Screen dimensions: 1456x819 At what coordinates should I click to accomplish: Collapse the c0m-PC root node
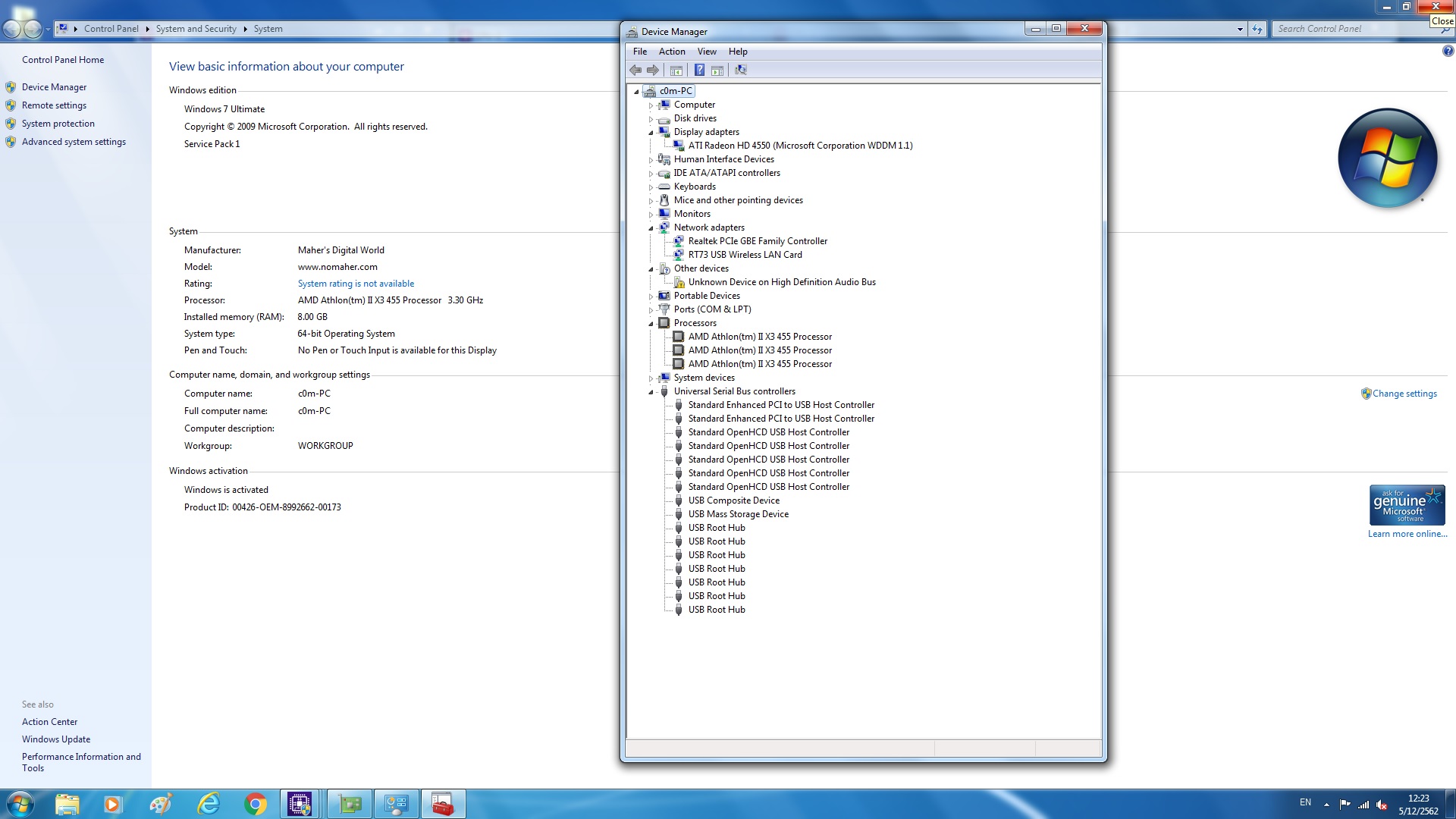tap(636, 92)
